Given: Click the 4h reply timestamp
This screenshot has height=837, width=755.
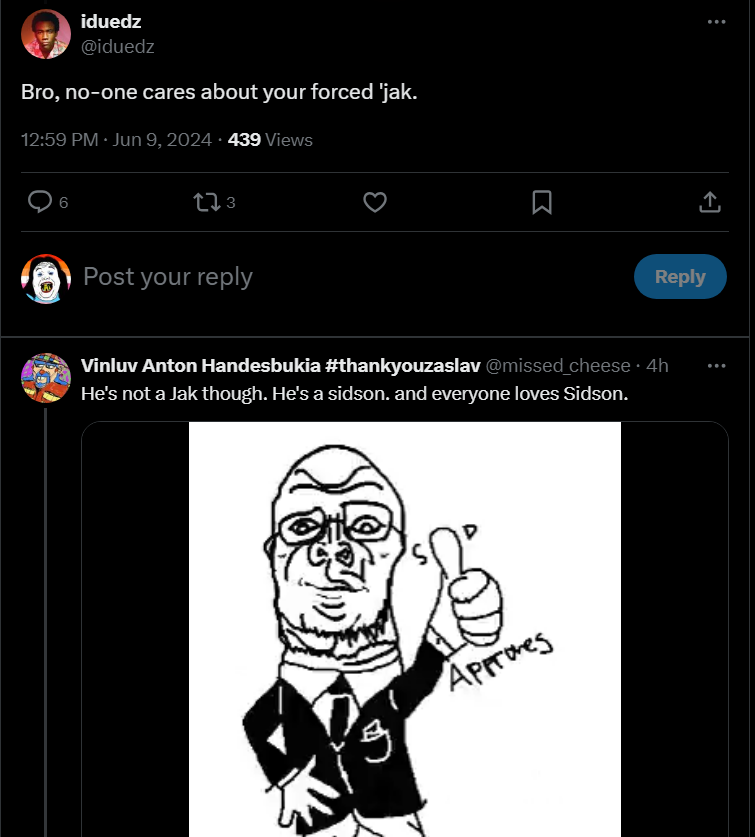Looking at the screenshot, I should pyautogui.click(x=658, y=366).
